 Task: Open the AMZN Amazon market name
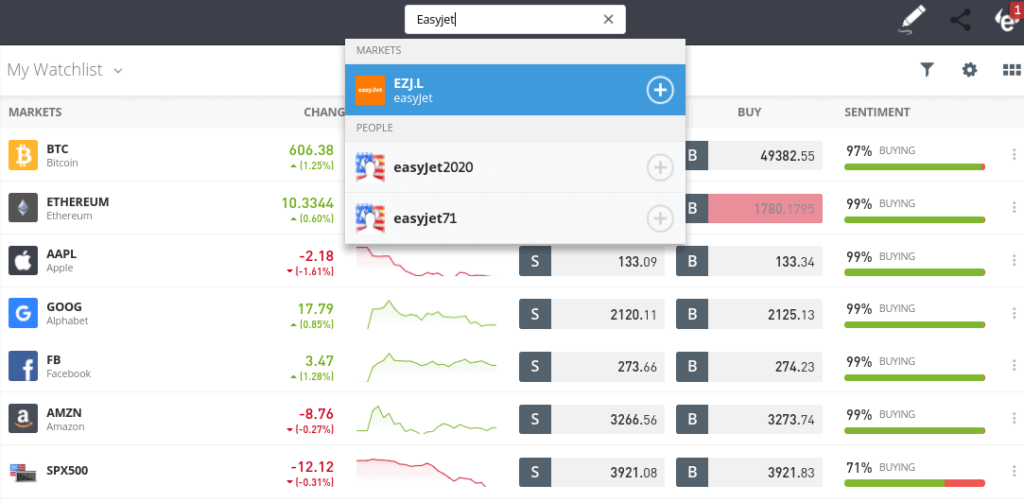coord(65,419)
